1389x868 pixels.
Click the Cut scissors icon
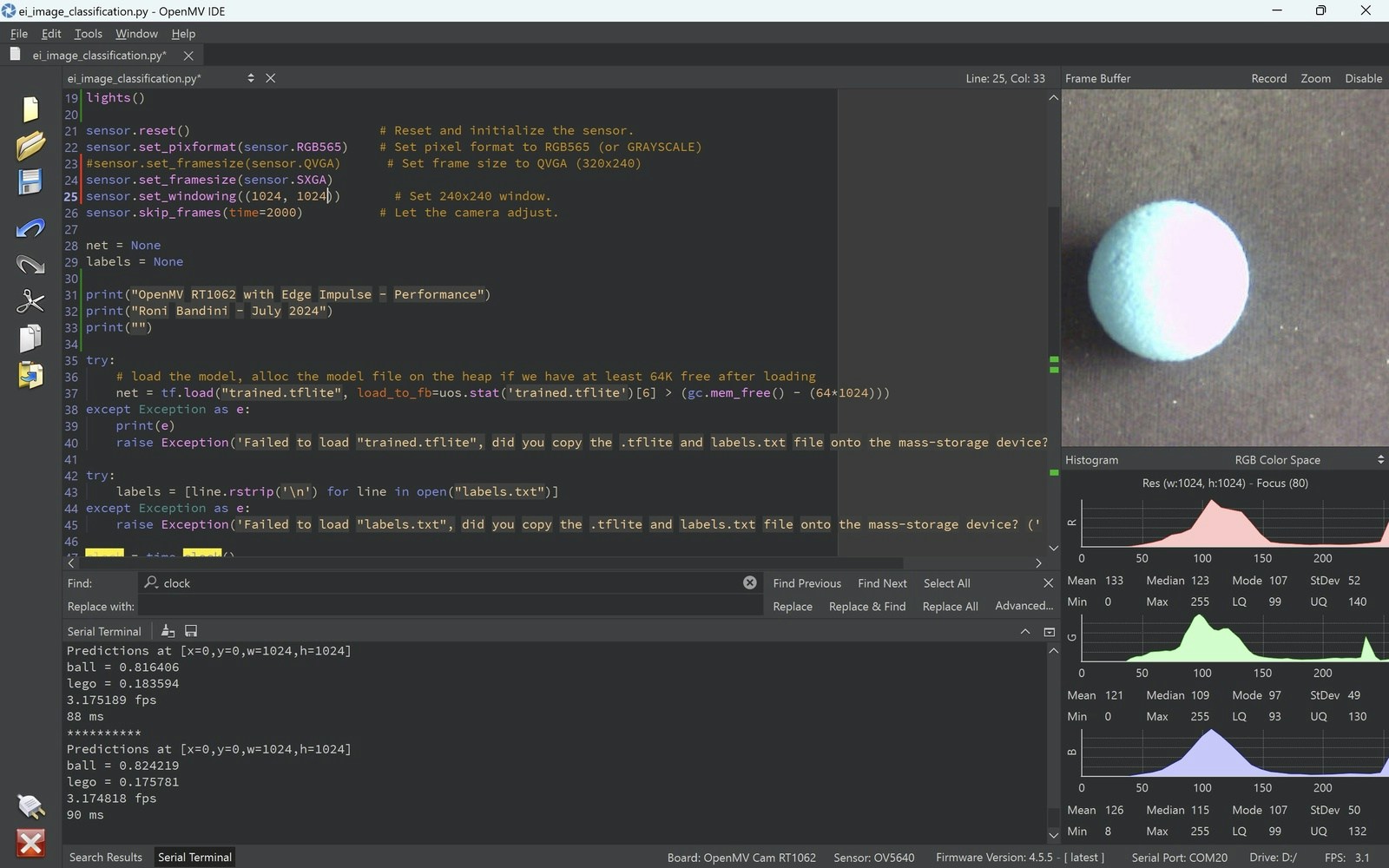[x=30, y=301]
